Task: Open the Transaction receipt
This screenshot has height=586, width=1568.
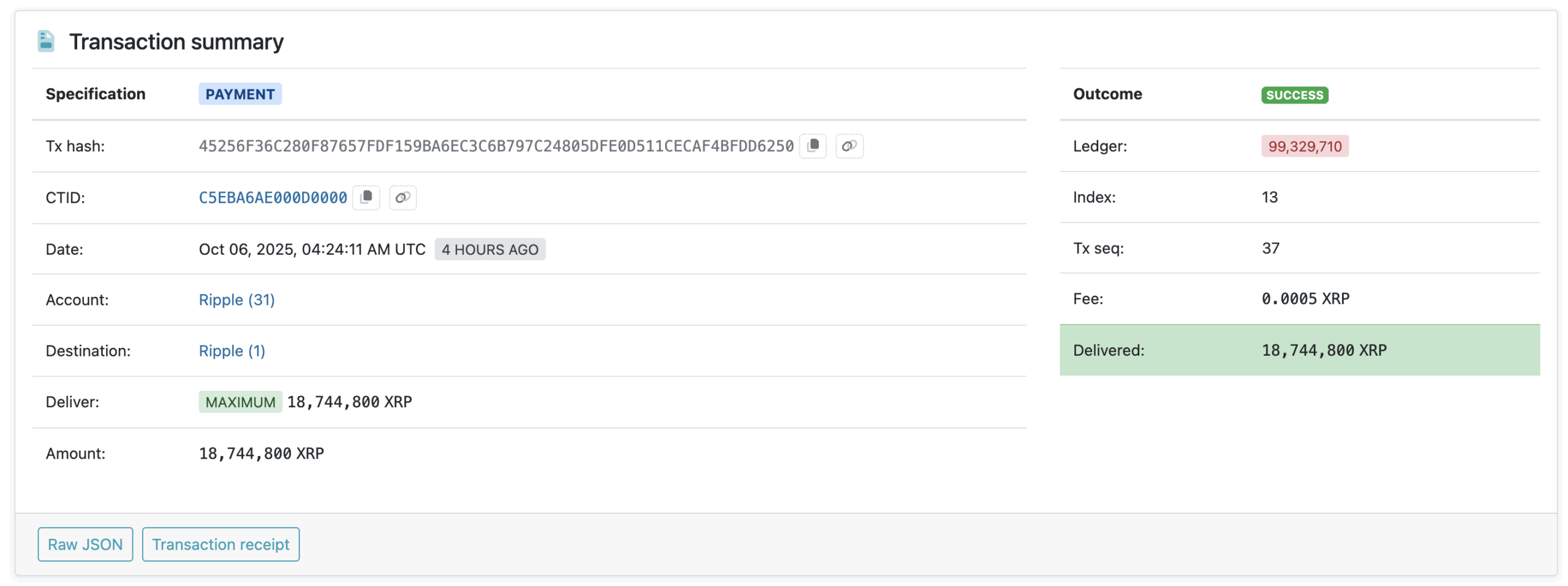Action: tap(221, 544)
